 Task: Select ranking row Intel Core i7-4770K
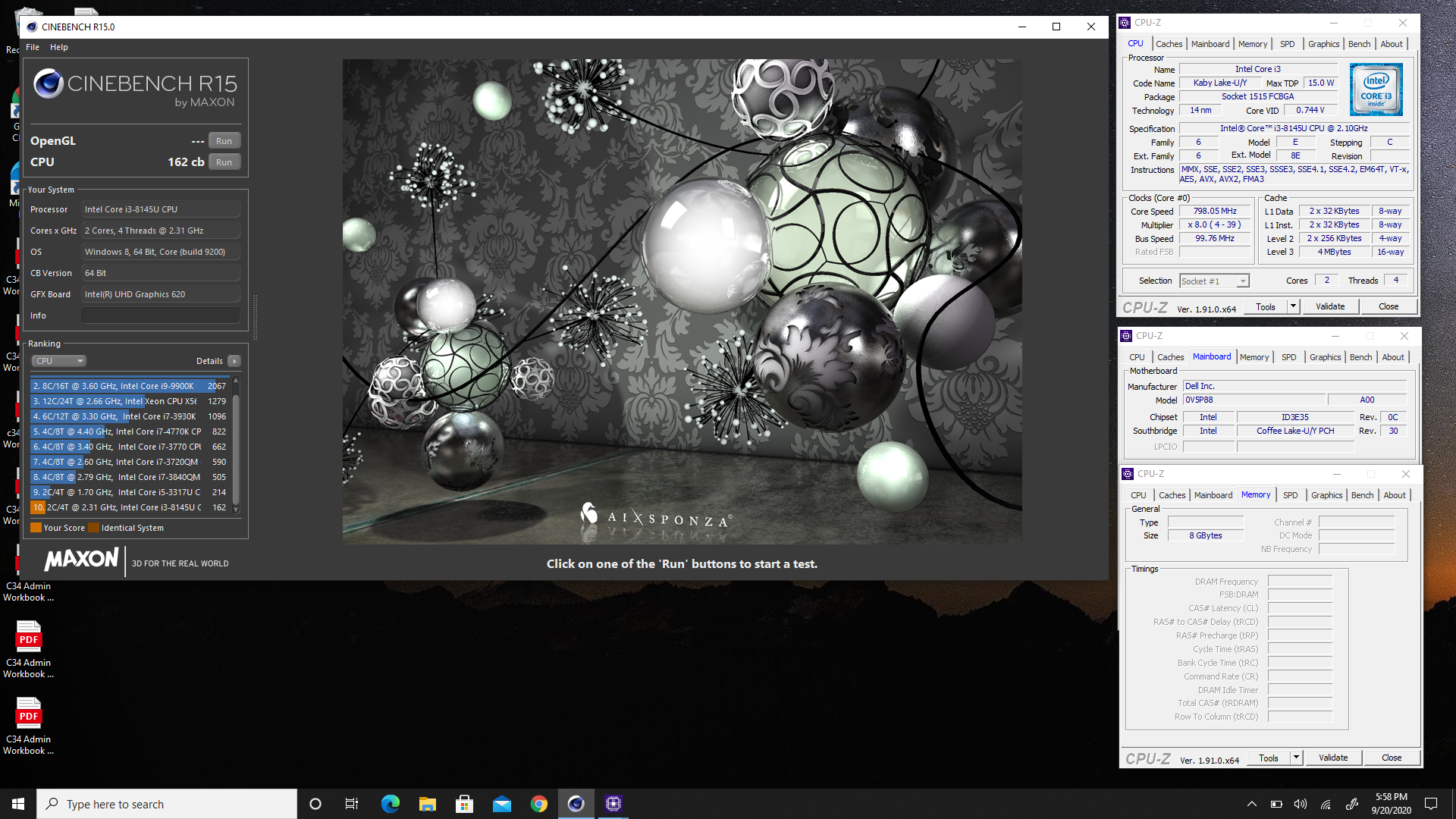tap(129, 431)
